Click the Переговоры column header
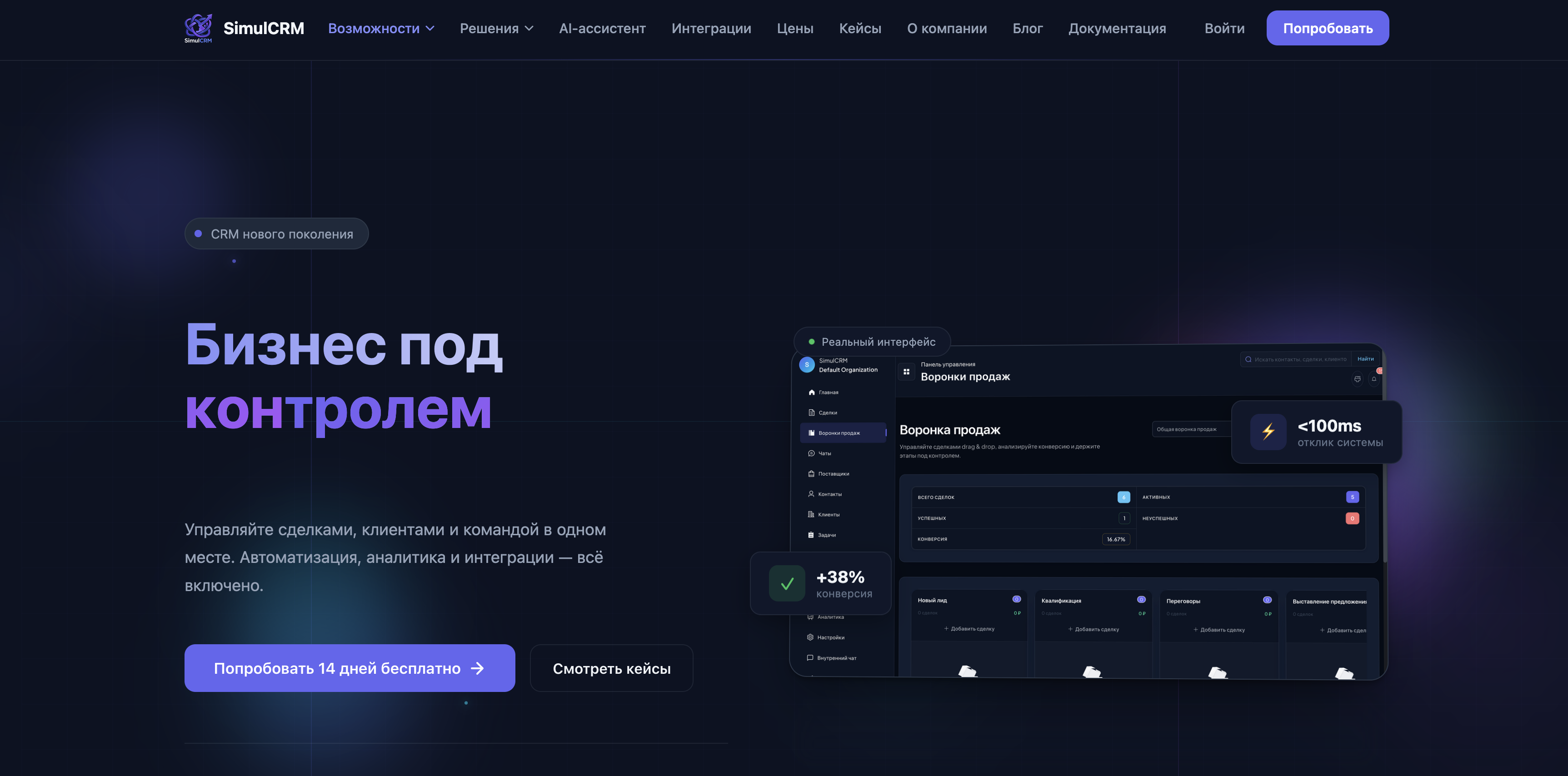 point(1183,602)
